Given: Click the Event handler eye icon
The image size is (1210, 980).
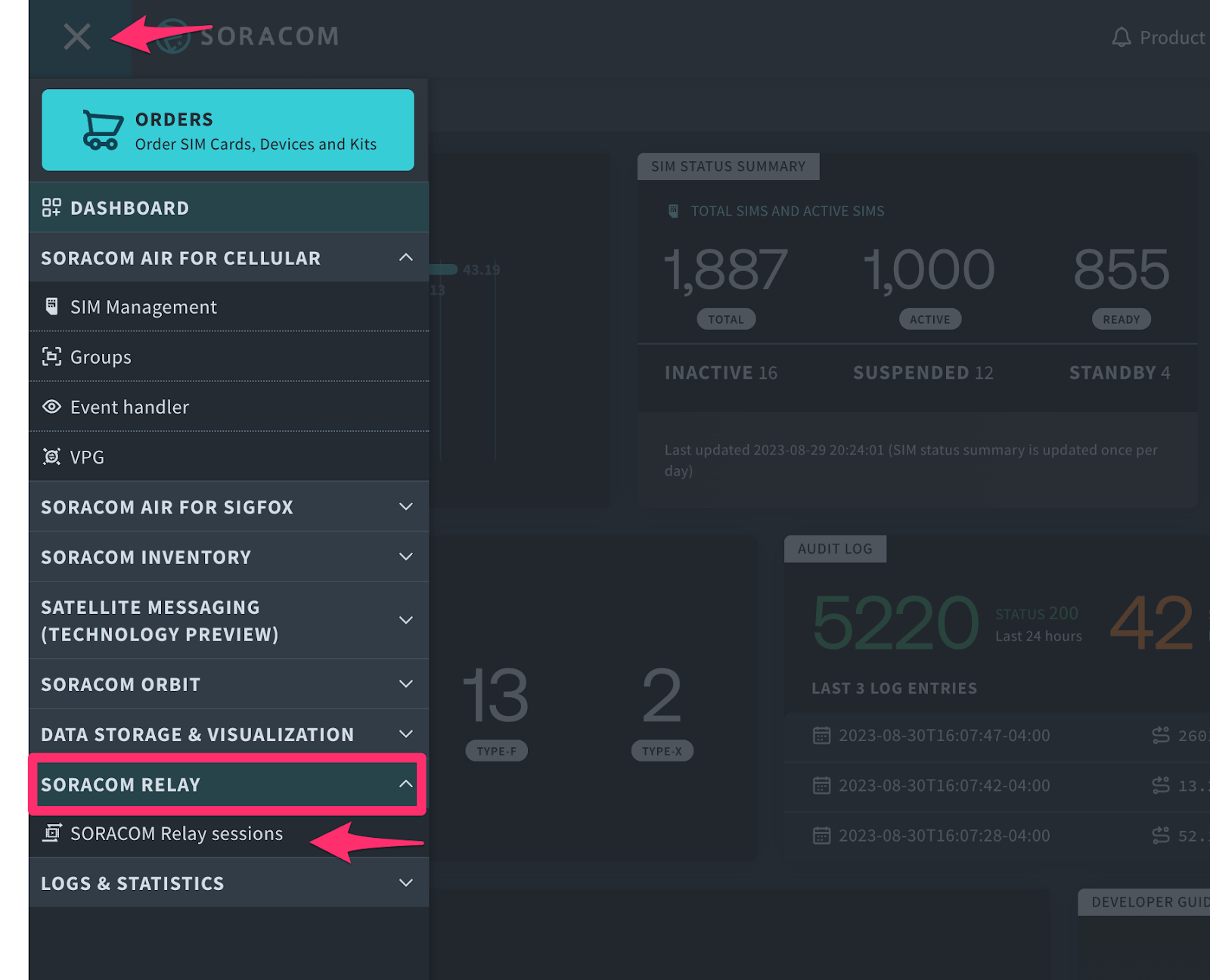Looking at the screenshot, I should point(51,406).
